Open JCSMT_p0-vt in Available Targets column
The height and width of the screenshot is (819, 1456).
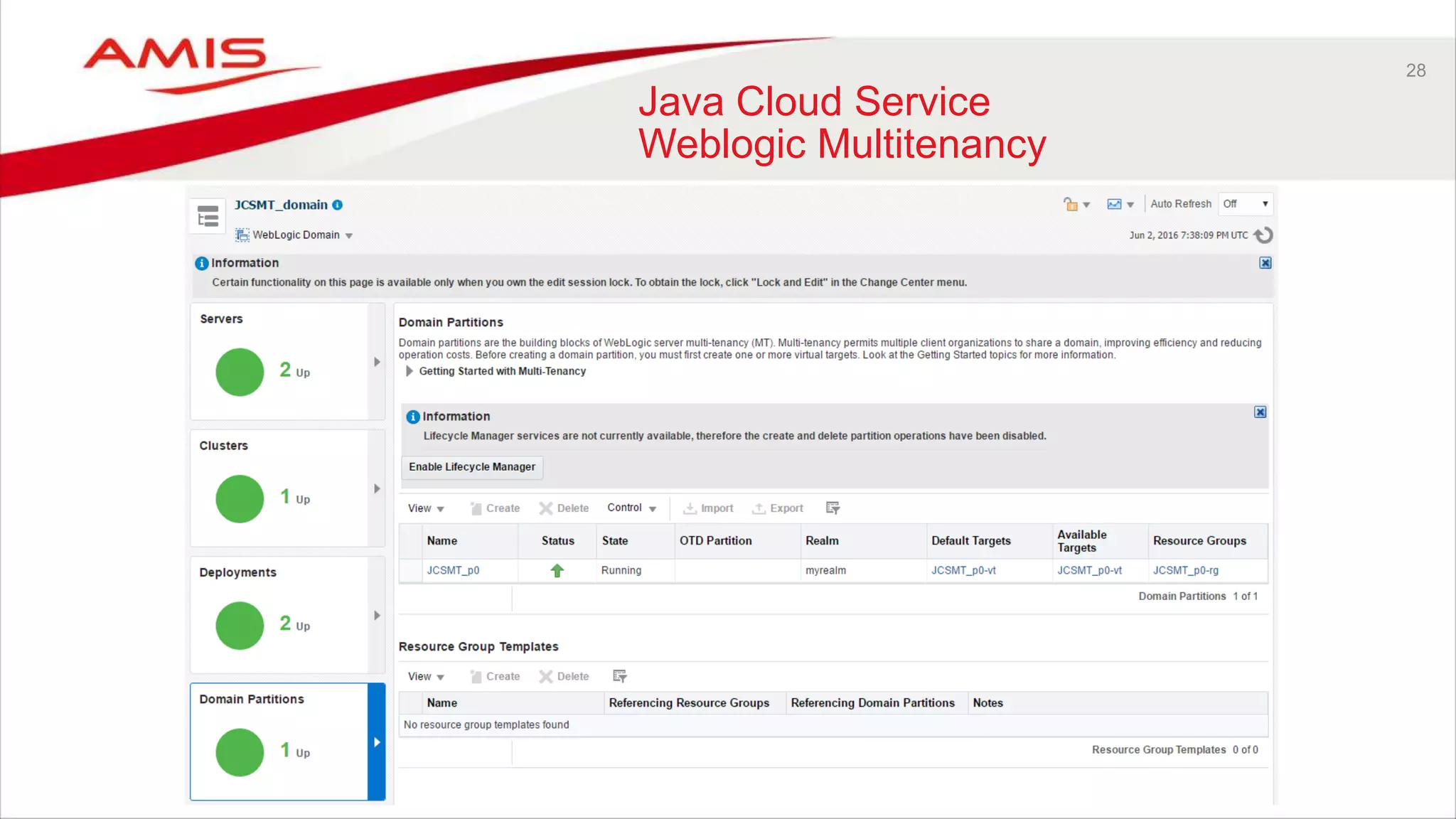[x=1089, y=570]
